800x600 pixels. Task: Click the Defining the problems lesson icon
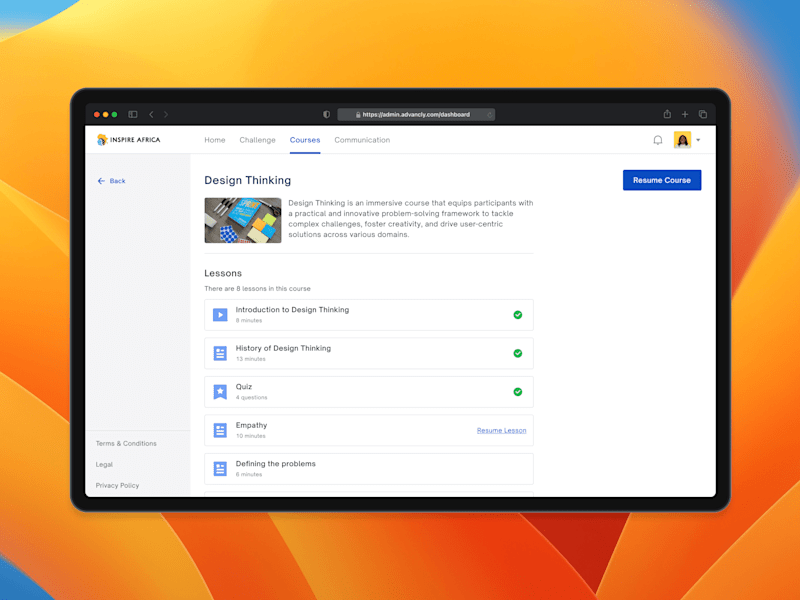pos(220,468)
